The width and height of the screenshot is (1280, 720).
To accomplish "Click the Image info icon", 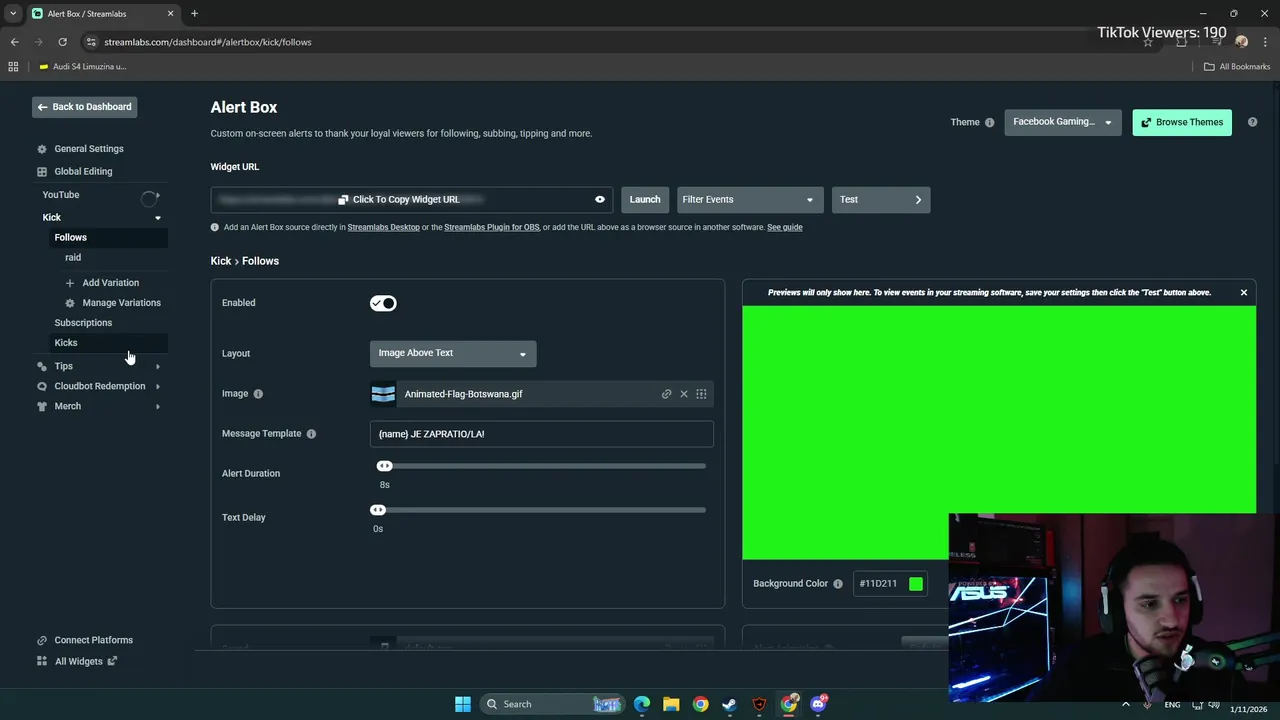I will click(258, 394).
